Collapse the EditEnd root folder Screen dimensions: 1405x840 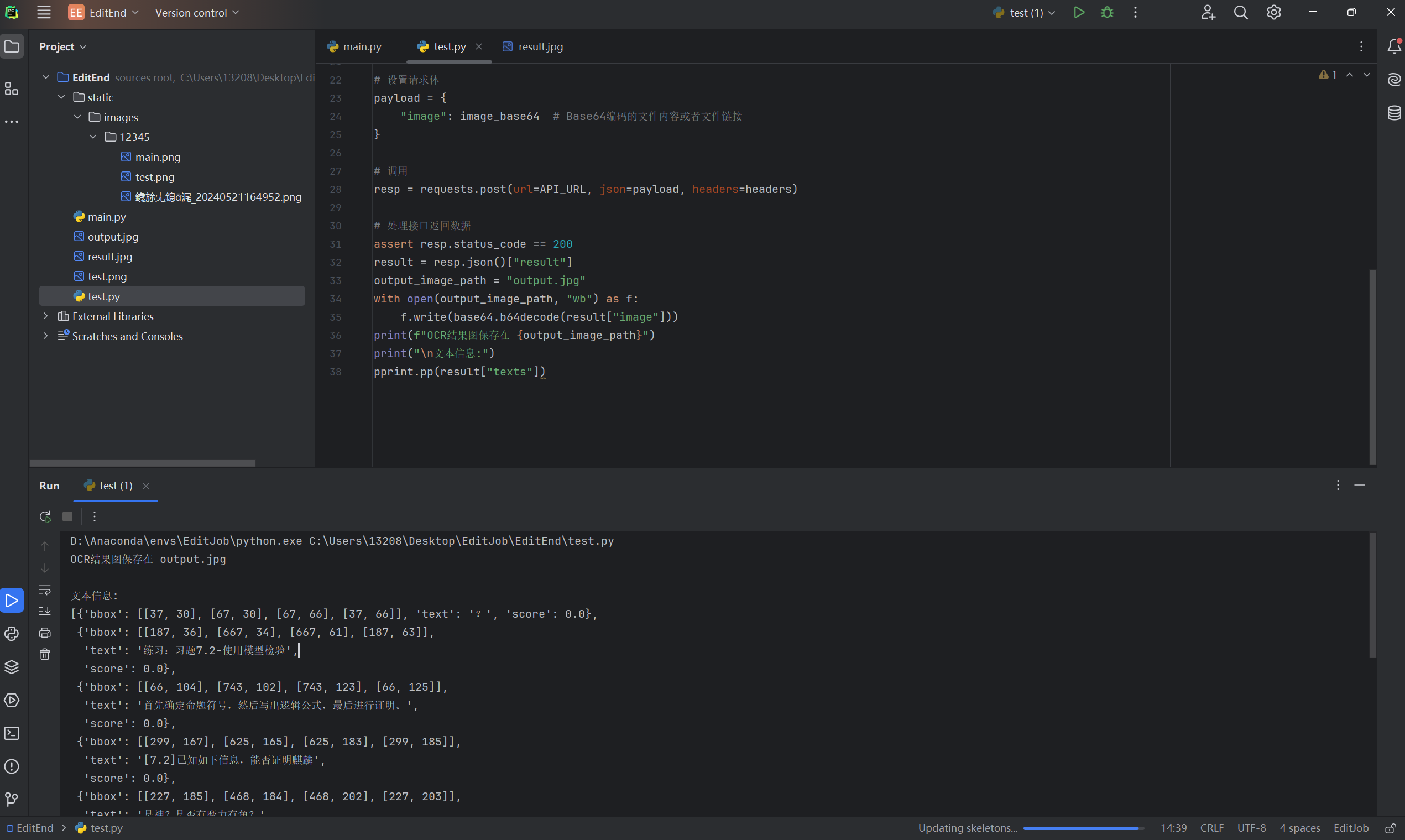pyautogui.click(x=46, y=77)
